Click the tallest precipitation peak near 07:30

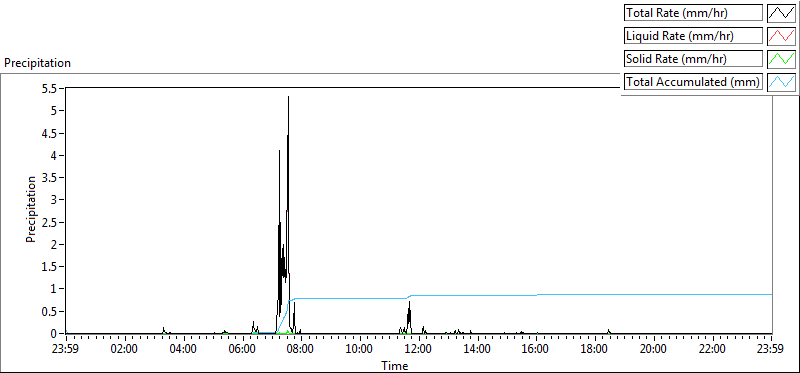tap(288, 97)
